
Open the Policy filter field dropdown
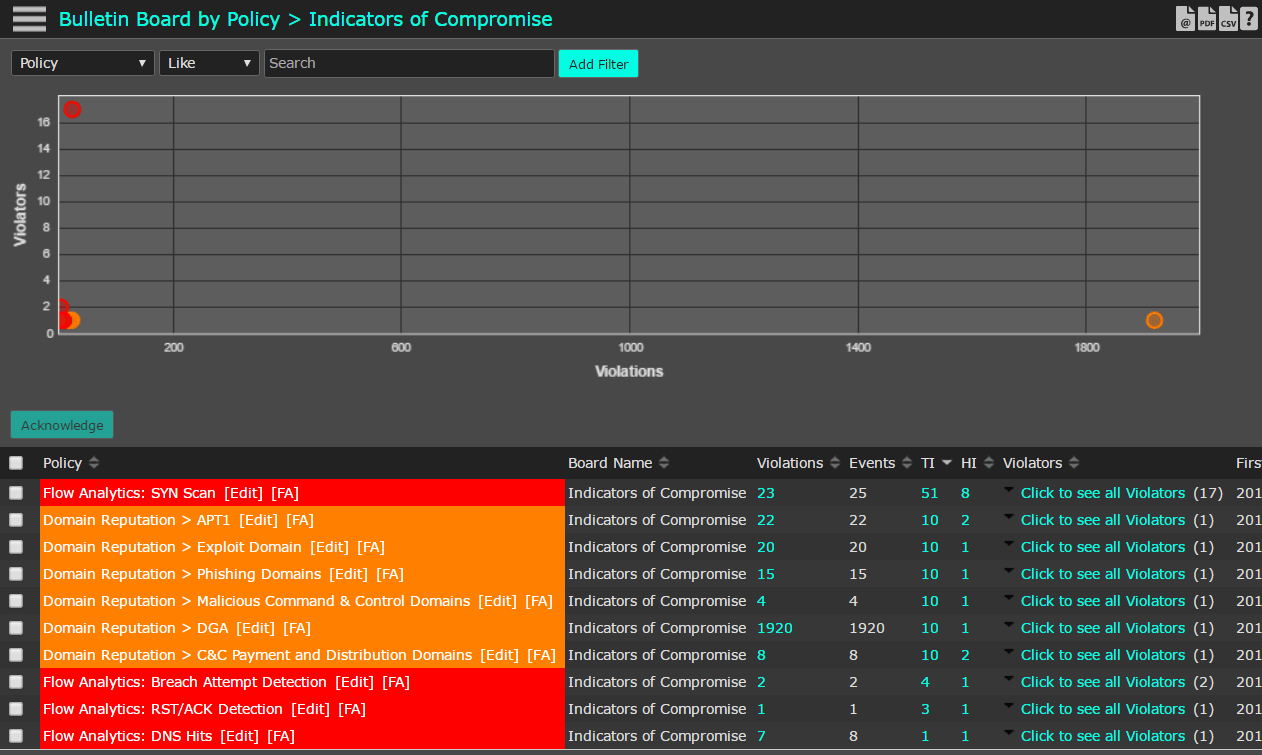pos(83,63)
